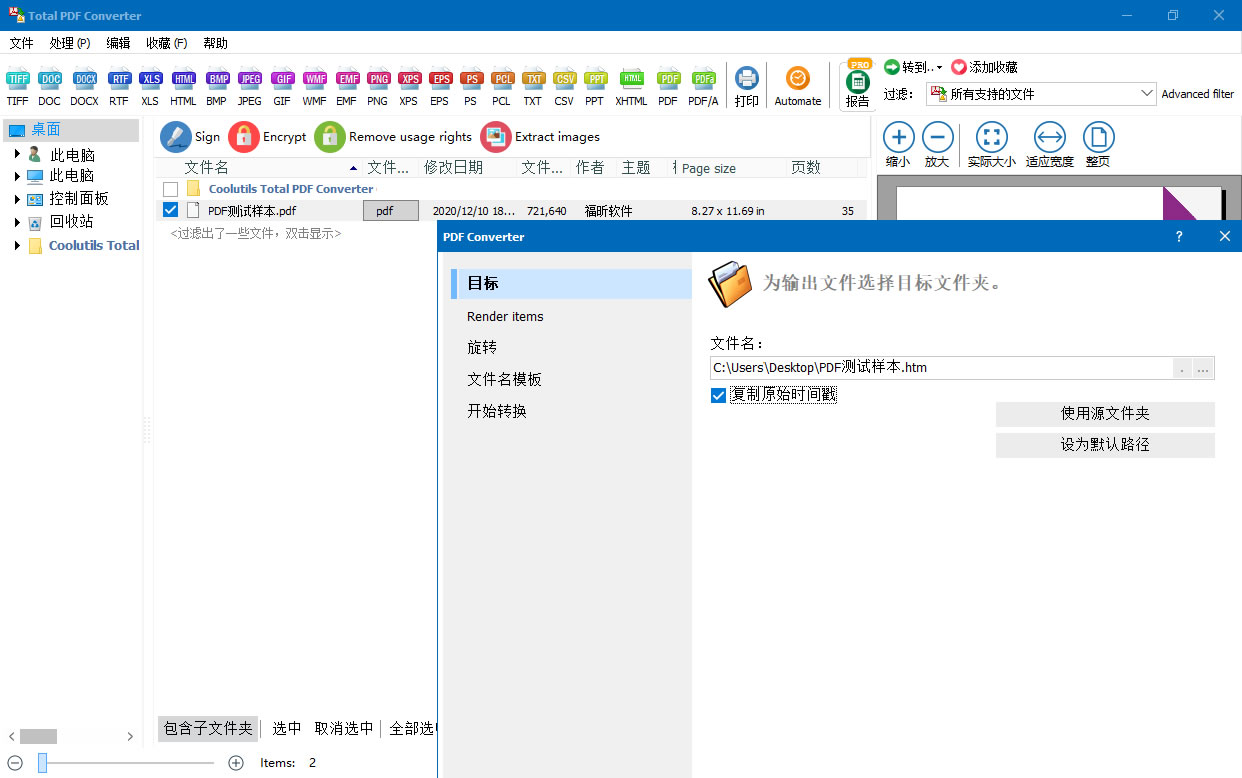Open the 编辑 menu

pyautogui.click(x=118, y=43)
